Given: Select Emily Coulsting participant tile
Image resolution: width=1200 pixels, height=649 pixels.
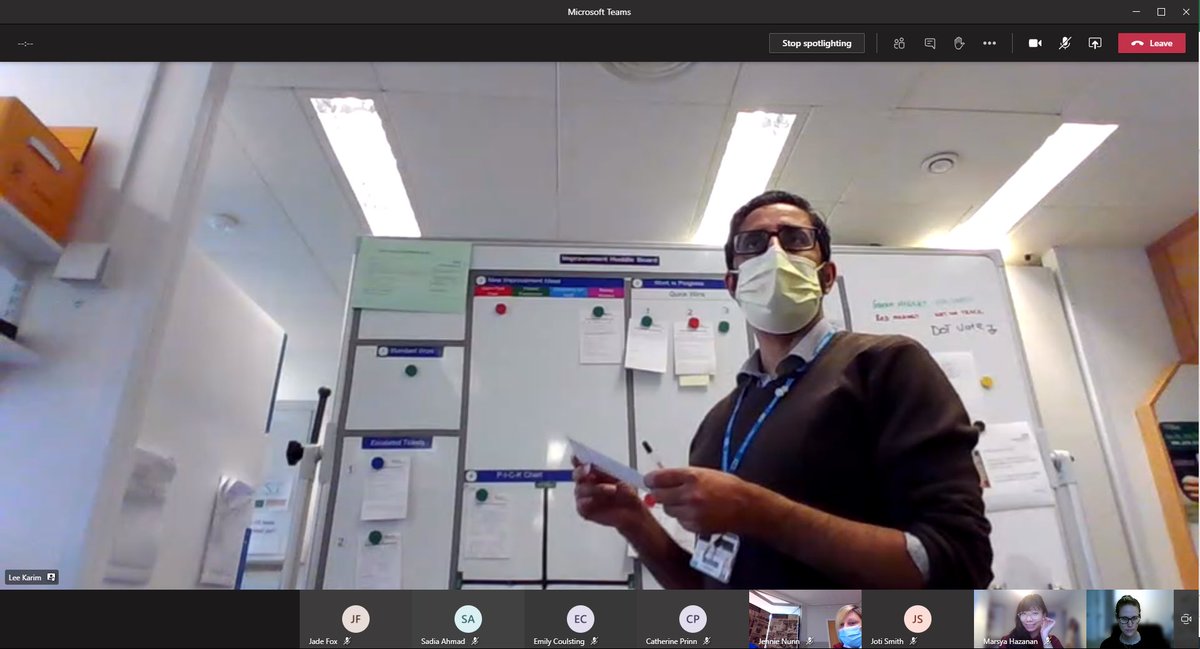Looking at the screenshot, I should pos(580,619).
